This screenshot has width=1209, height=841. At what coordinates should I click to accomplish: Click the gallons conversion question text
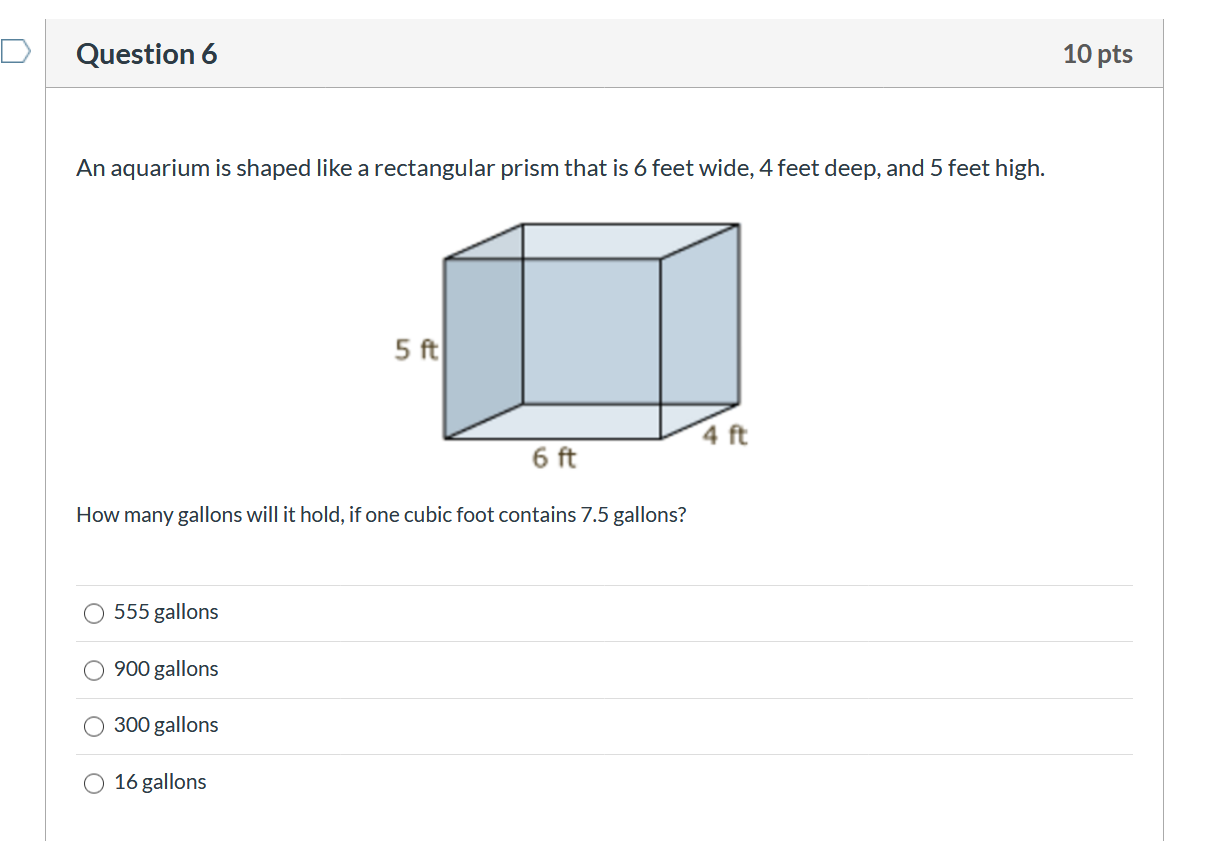381,514
